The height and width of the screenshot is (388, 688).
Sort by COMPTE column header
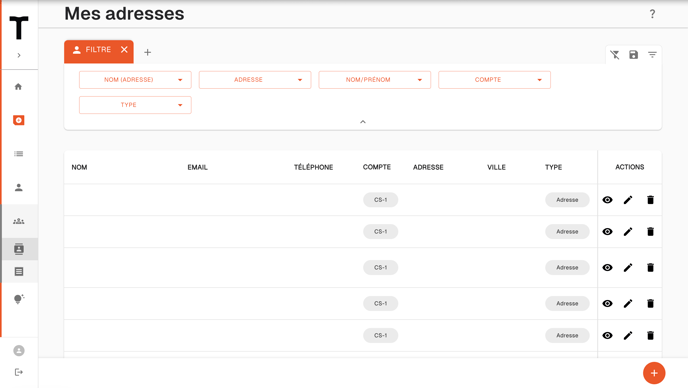[x=376, y=167]
